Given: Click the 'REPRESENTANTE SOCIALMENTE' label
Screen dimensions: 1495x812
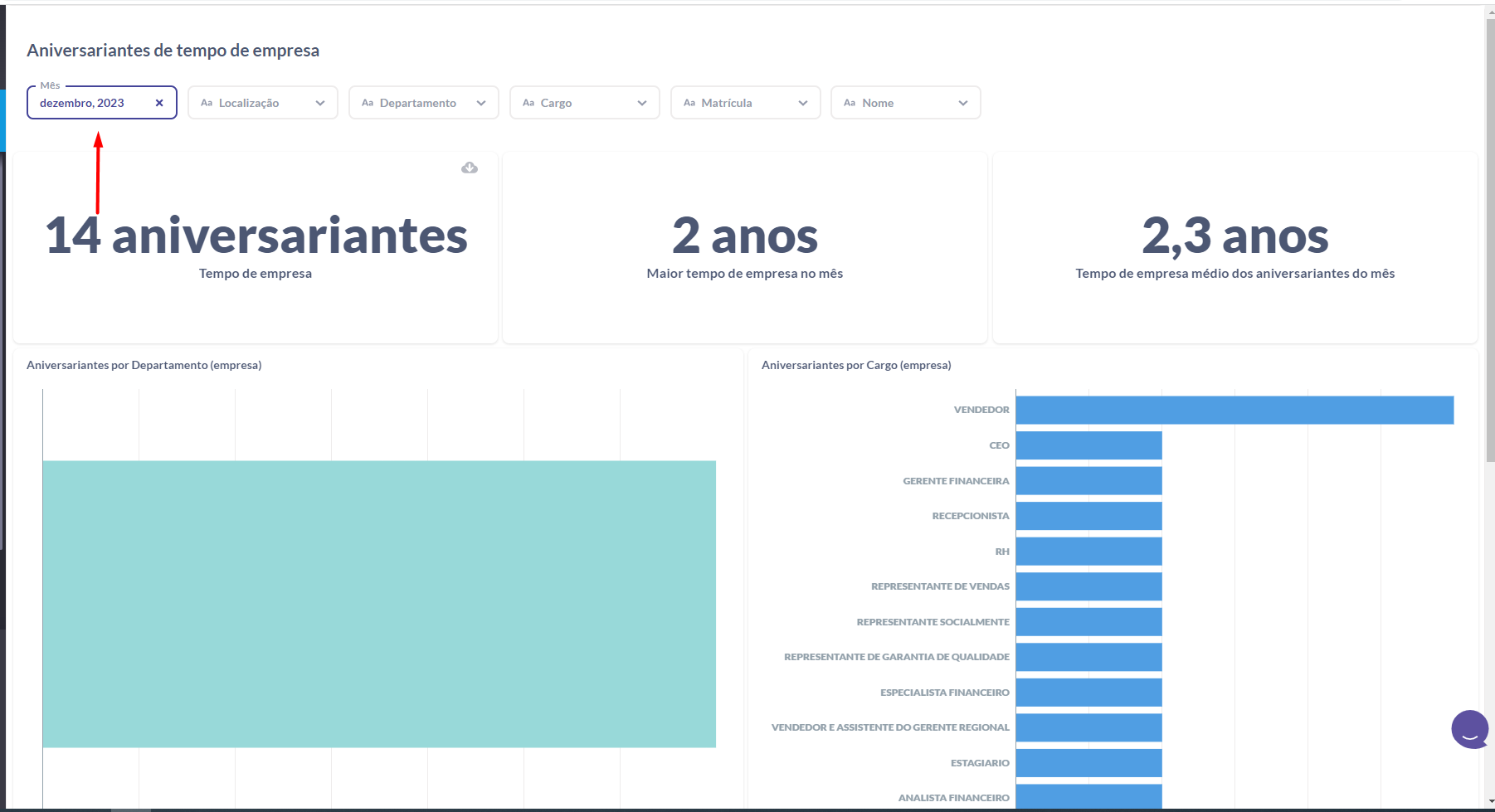Looking at the screenshot, I should click(933, 622).
